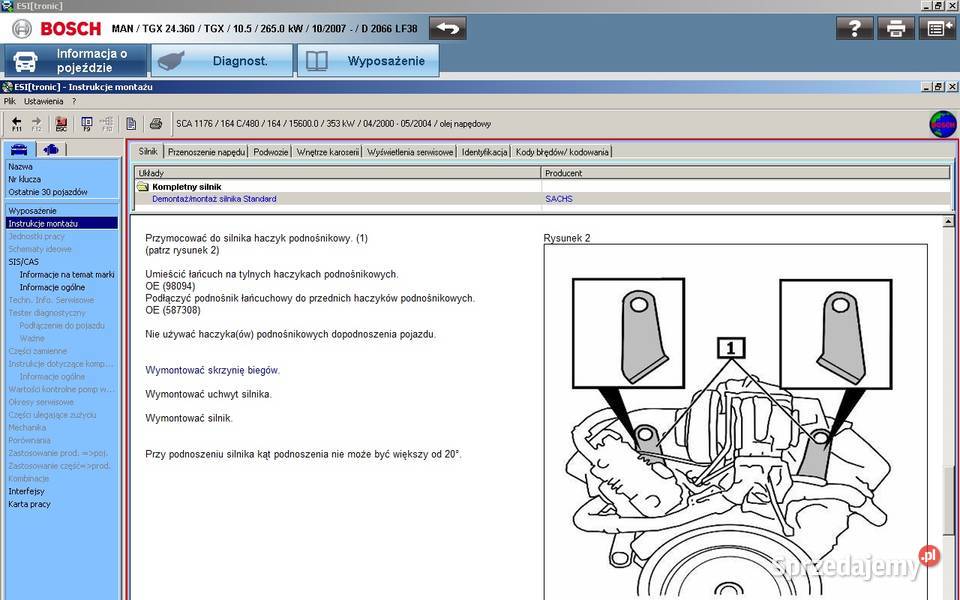The width and height of the screenshot is (960, 600).
Task: Select Instrukcje montażu in sidebar
Action: pos(61,223)
